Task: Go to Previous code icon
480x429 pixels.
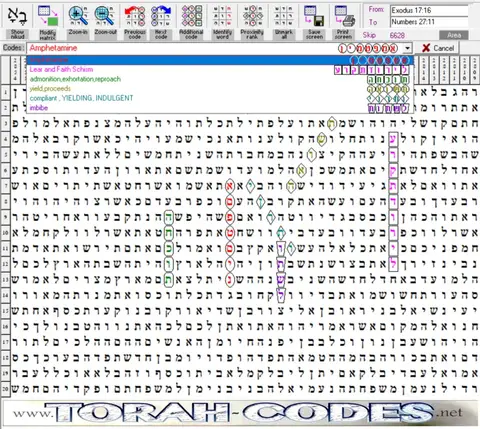Action: click(x=135, y=16)
